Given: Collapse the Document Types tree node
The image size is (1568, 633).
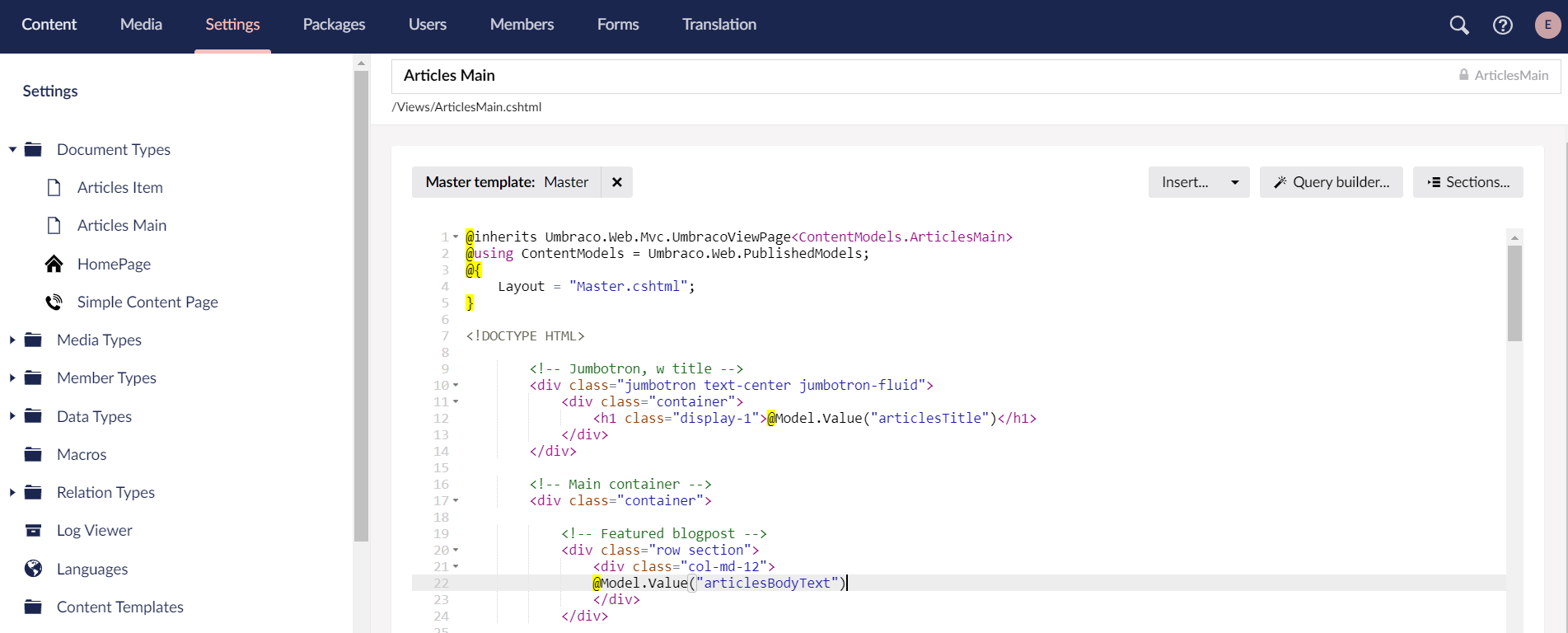Looking at the screenshot, I should click(x=12, y=149).
